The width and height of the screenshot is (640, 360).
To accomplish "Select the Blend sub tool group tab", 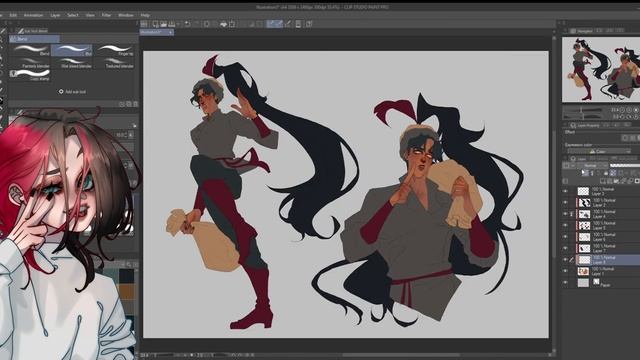I will point(35,39).
